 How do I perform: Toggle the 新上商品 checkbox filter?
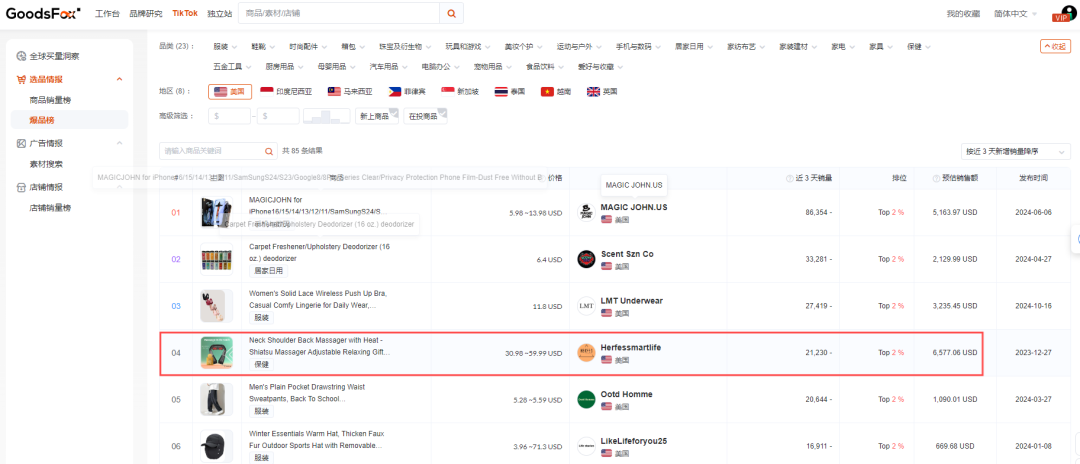click(377, 116)
